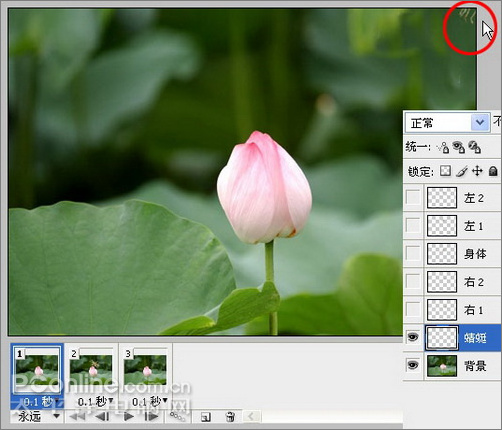Select next animation frame button
This screenshot has width=502, height=430.
[x=151, y=416]
